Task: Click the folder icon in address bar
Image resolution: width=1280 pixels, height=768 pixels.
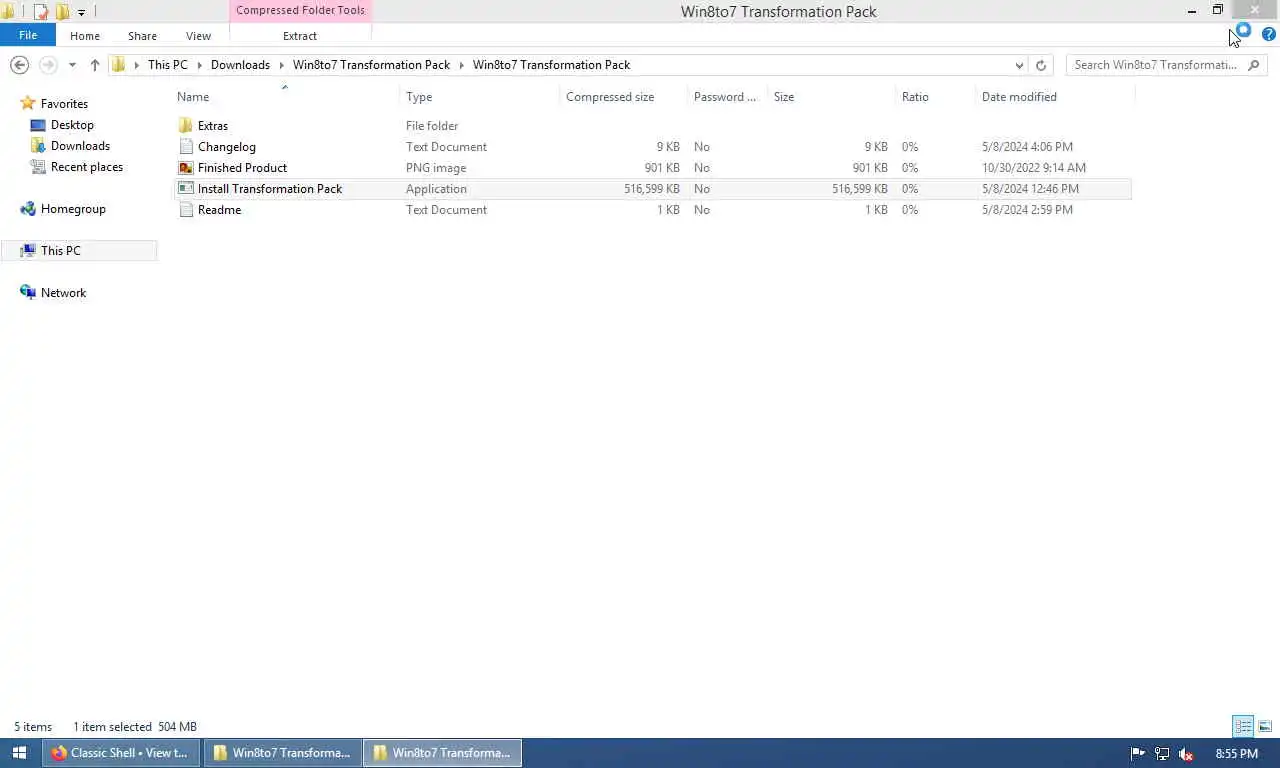Action: [x=119, y=65]
